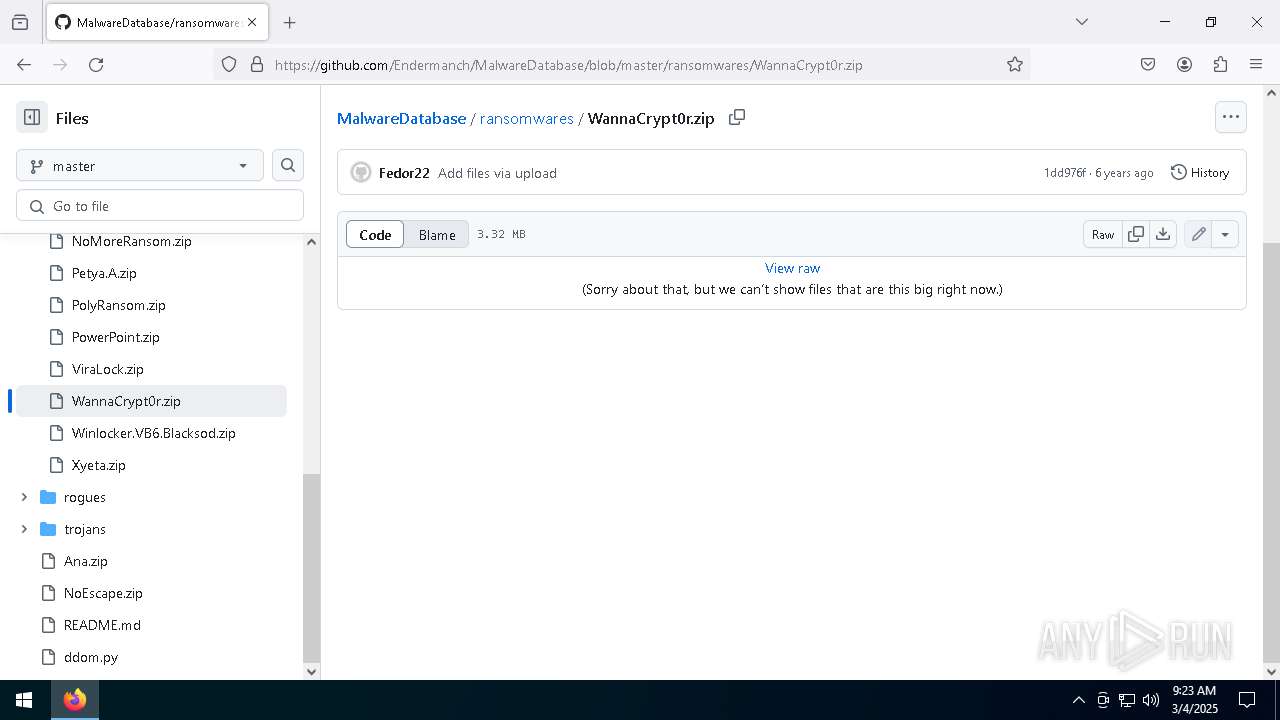Open tracking protection shield icon
This screenshot has height=720, width=1280.
pyautogui.click(x=229, y=64)
